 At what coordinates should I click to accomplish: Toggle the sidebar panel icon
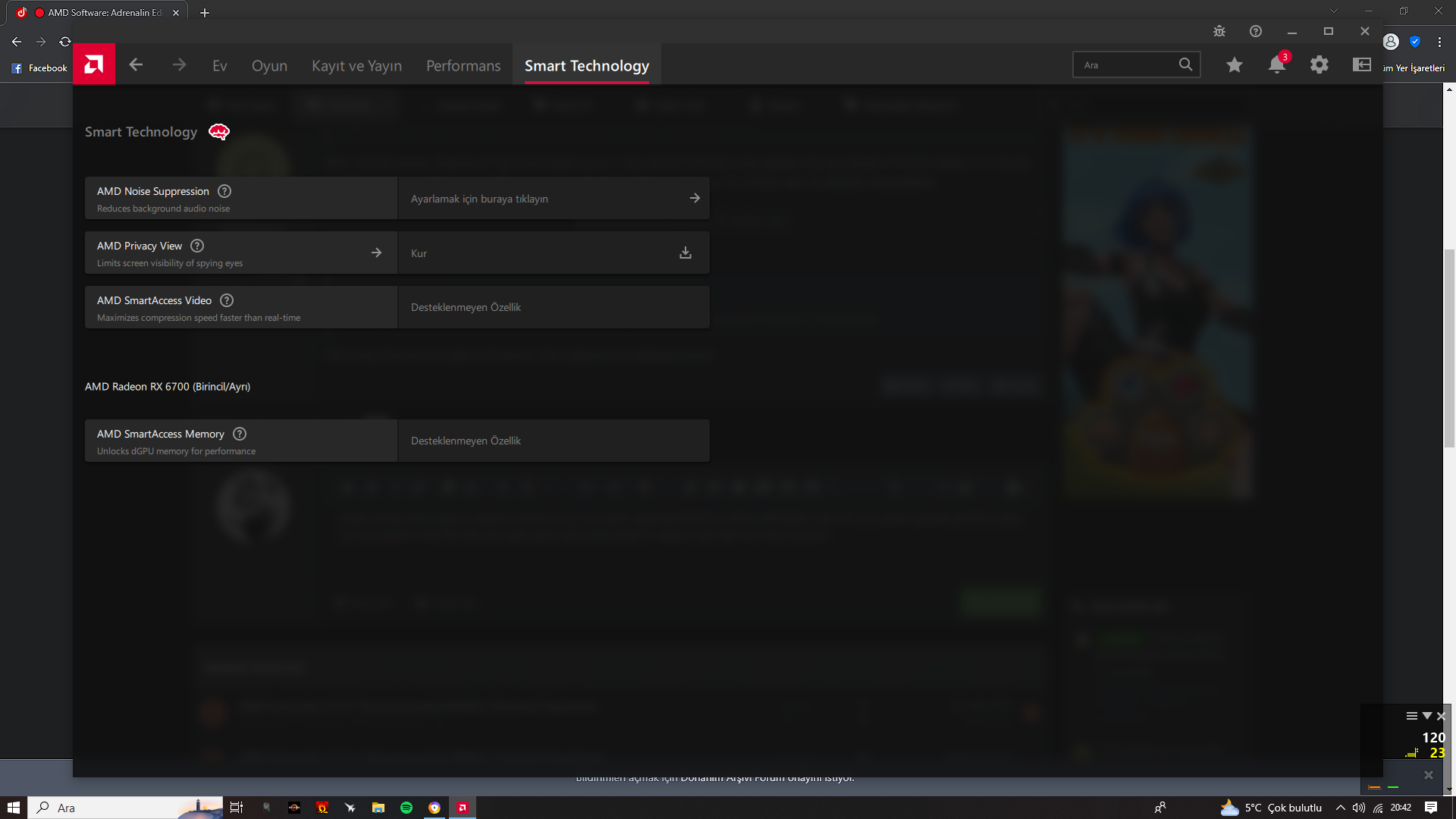1362,65
